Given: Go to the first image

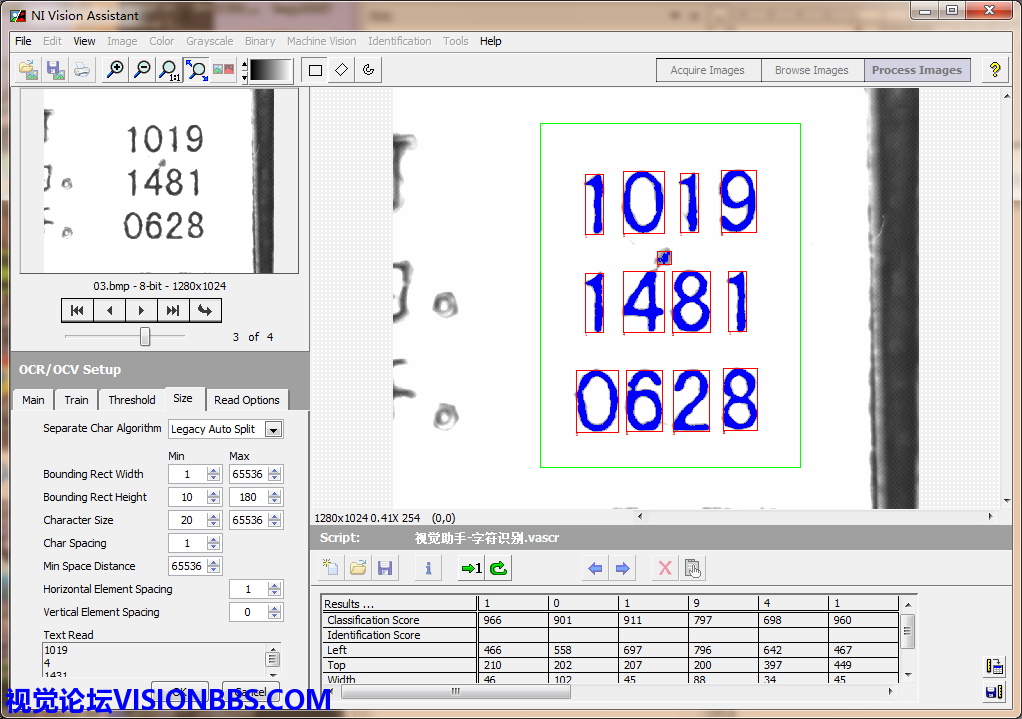Looking at the screenshot, I should click(x=77, y=310).
